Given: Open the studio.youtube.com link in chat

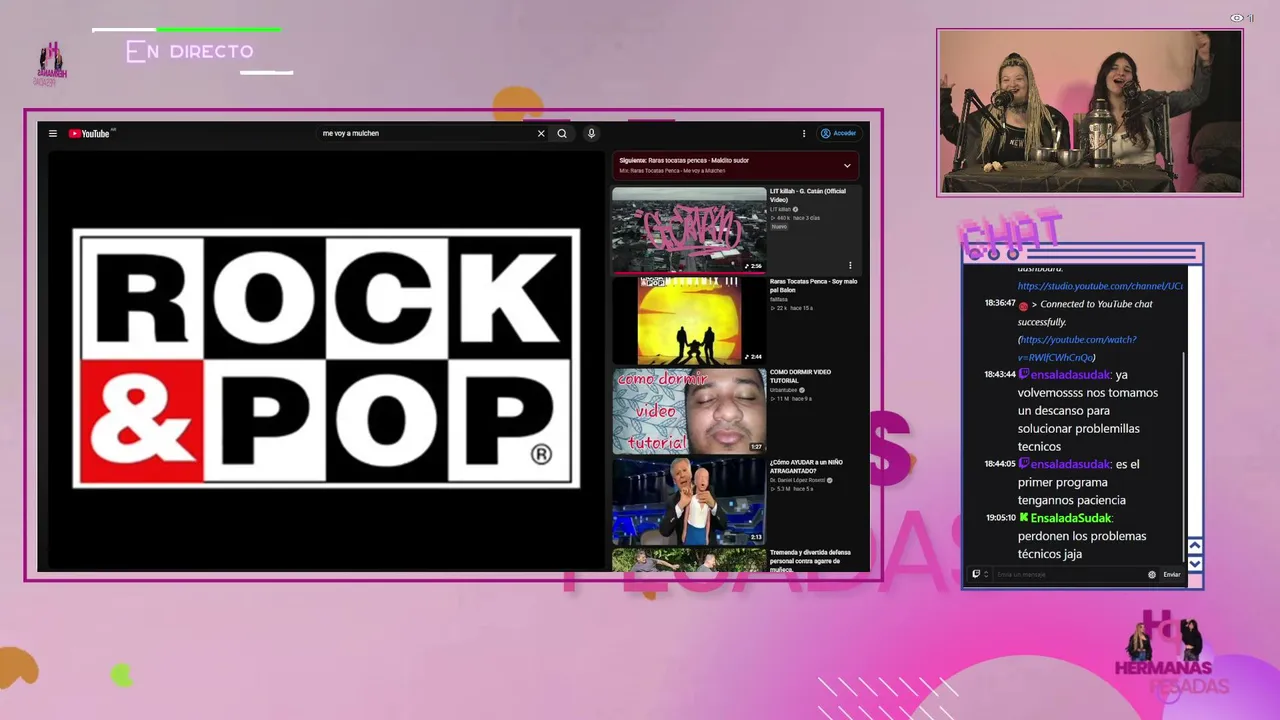Looking at the screenshot, I should pyautogui.click(x=1100, y=286).
